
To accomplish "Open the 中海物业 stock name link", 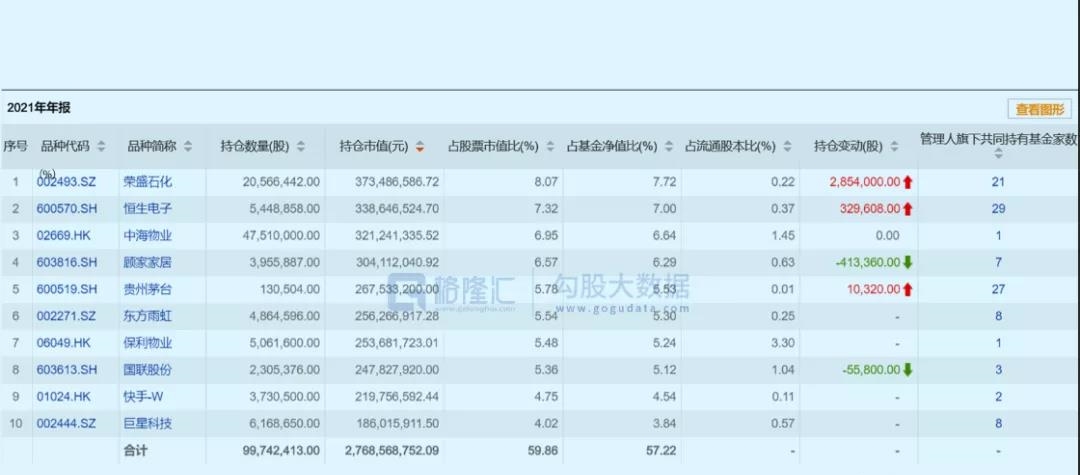I will coord(147,235).
